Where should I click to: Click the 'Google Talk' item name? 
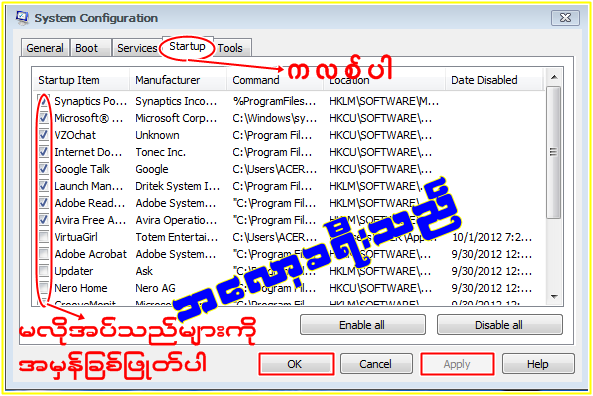click(x=82, y=169)
